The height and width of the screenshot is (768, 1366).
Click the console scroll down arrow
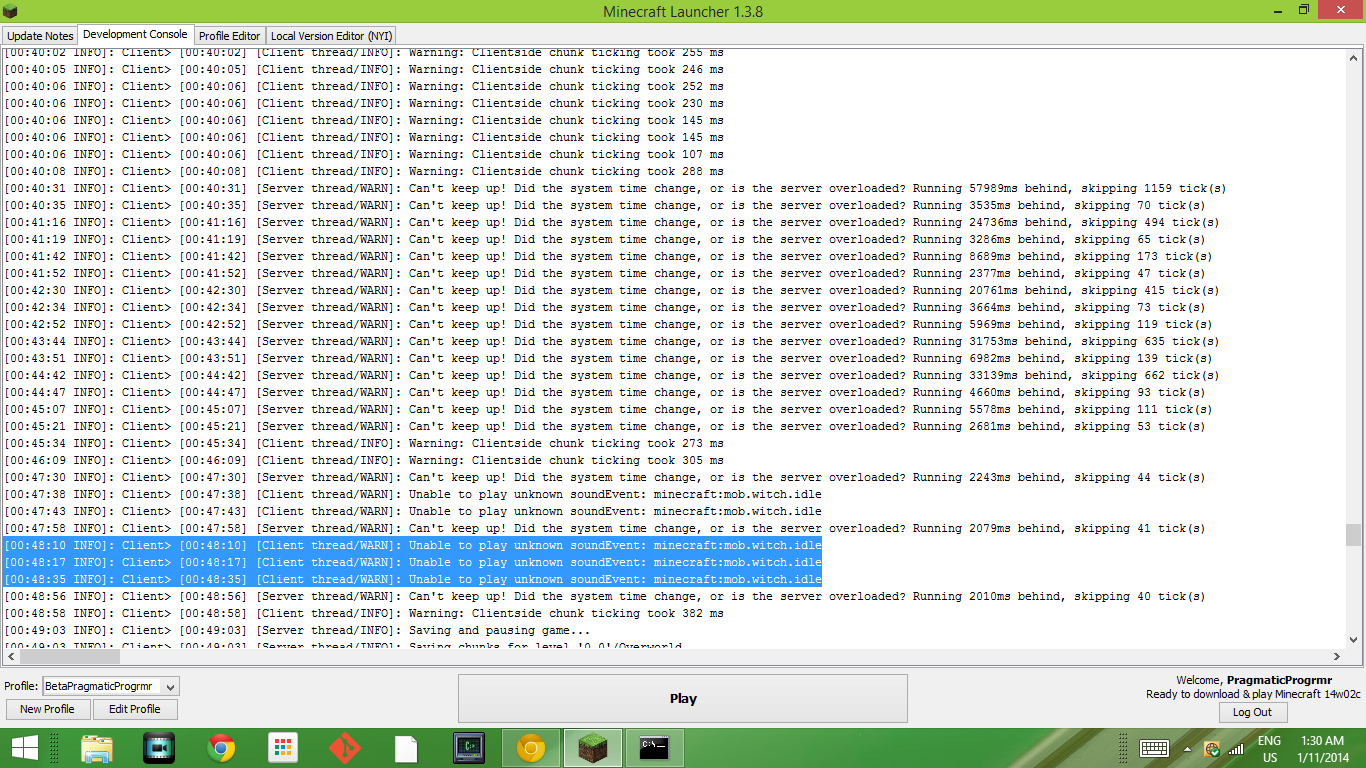pos(1353,639)
